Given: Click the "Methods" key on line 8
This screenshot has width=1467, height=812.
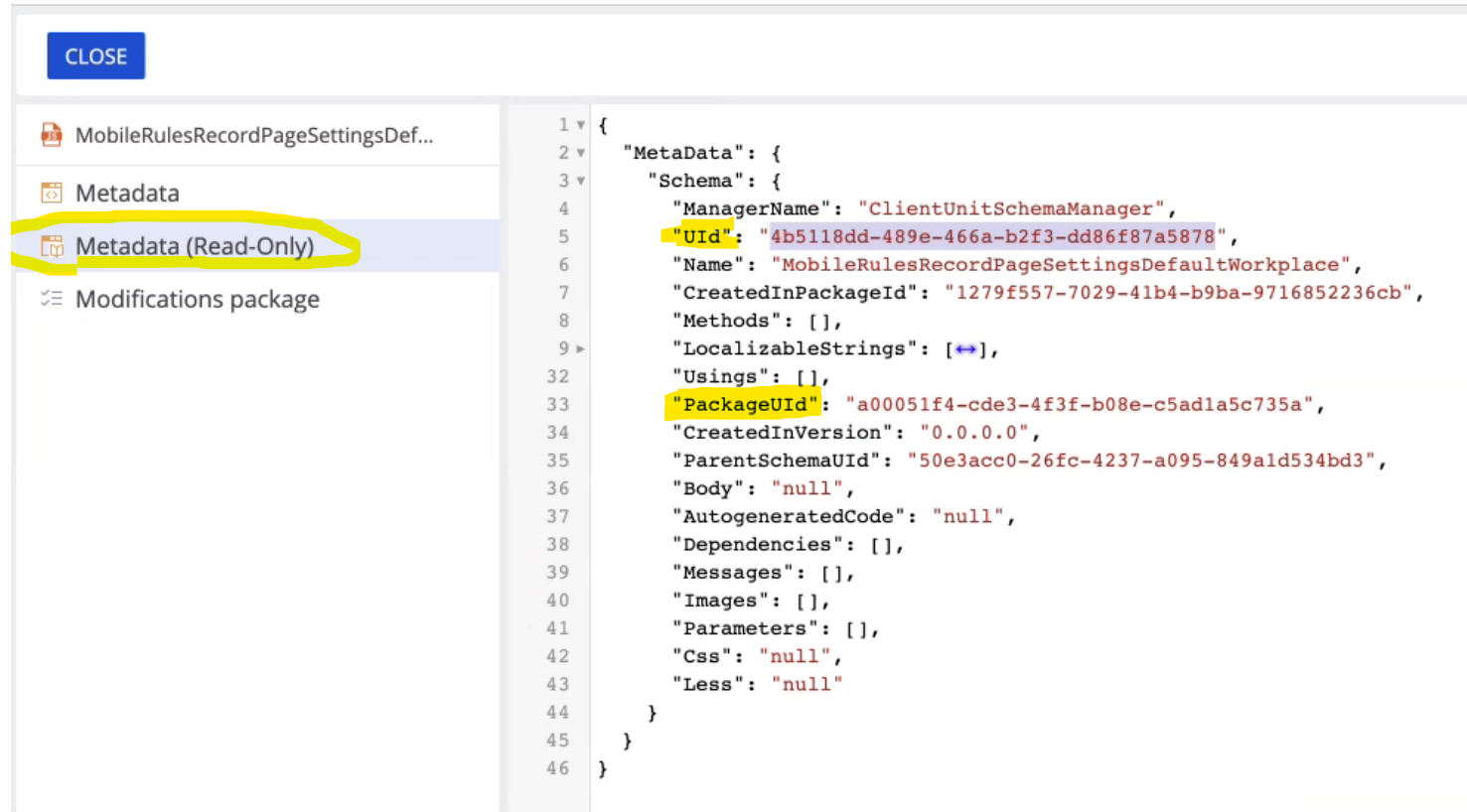Looking at the screenshot, I should click(727, 321).
